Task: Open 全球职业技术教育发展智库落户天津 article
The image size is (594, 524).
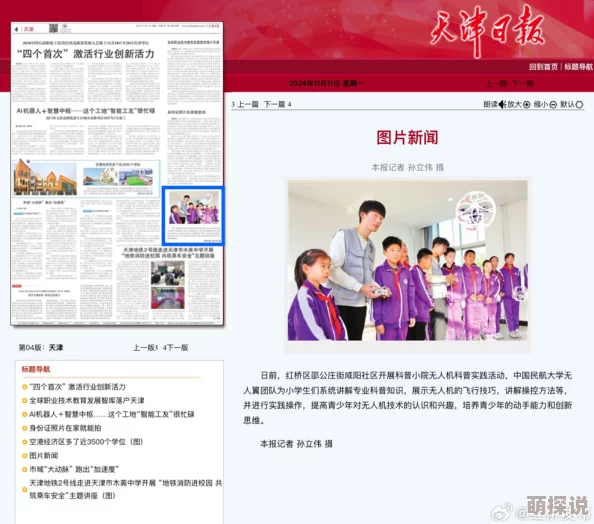Action: [87, 400]
